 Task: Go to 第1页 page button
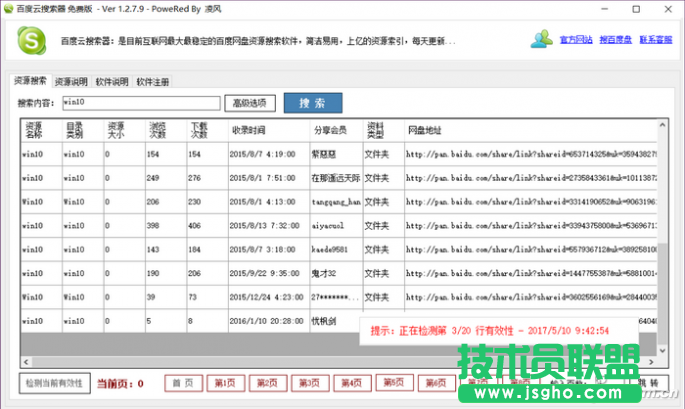coord(225,383)
